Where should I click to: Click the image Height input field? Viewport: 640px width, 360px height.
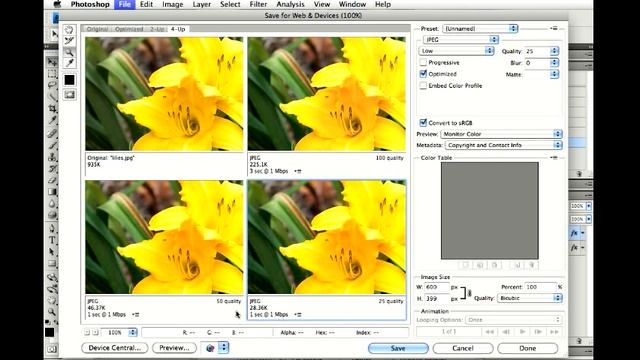[x=437, y=298]
